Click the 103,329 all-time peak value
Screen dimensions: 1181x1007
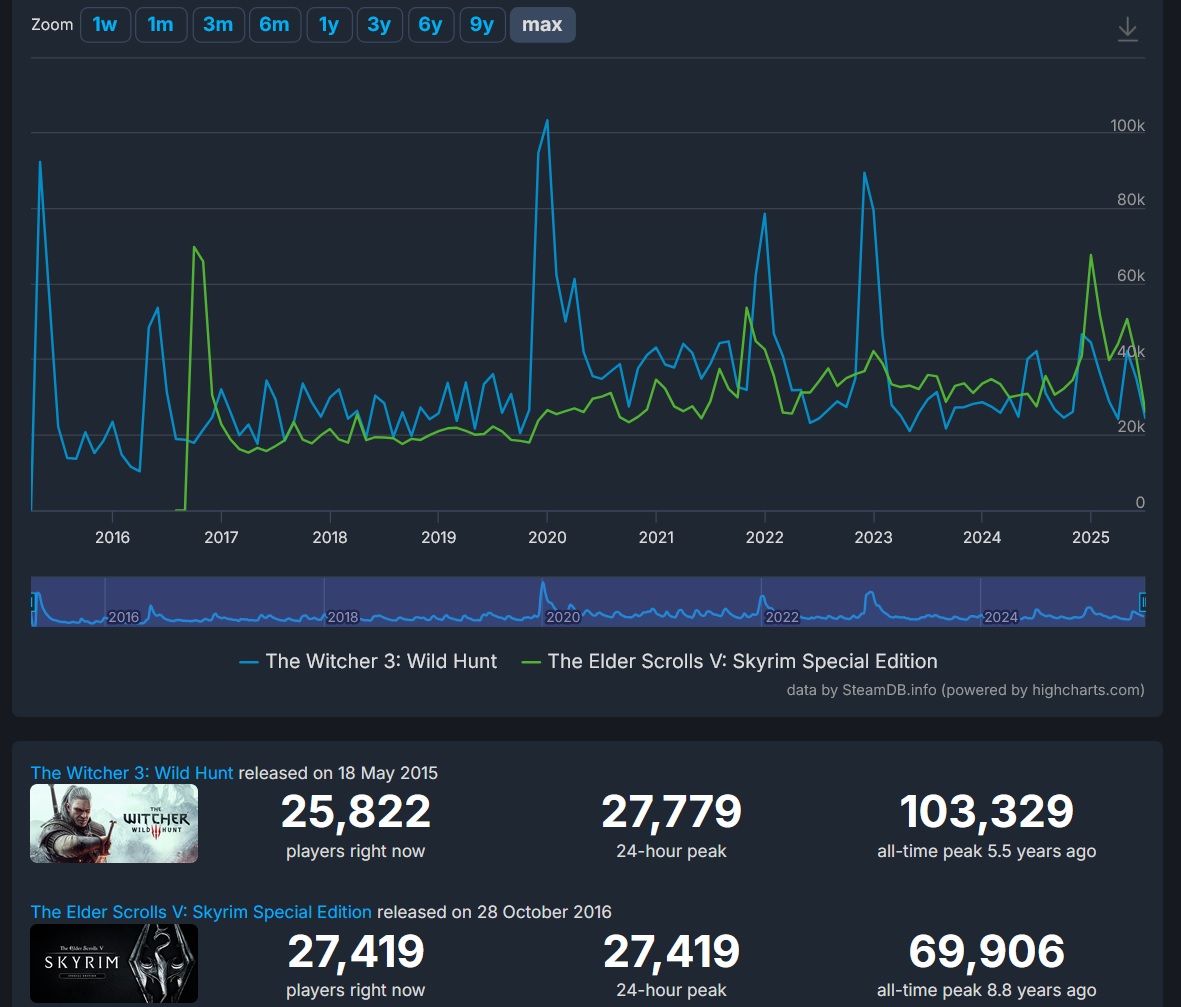pyautogui.click(x=987, y=812)
